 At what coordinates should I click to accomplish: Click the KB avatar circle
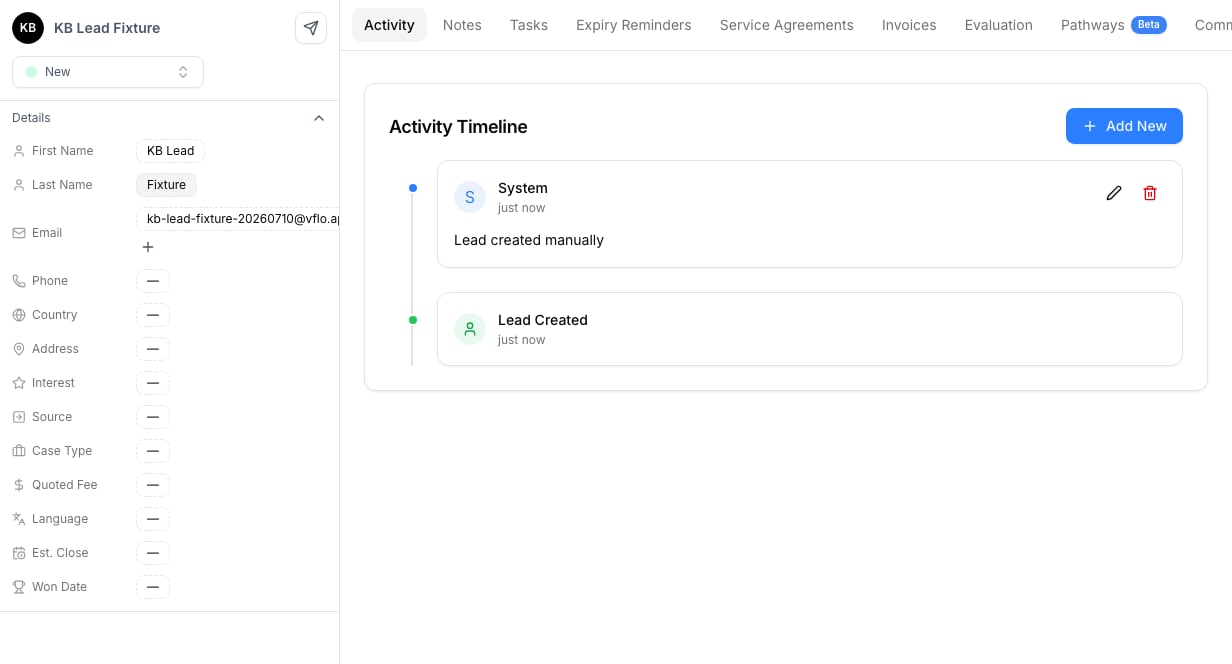click(28, 28)
